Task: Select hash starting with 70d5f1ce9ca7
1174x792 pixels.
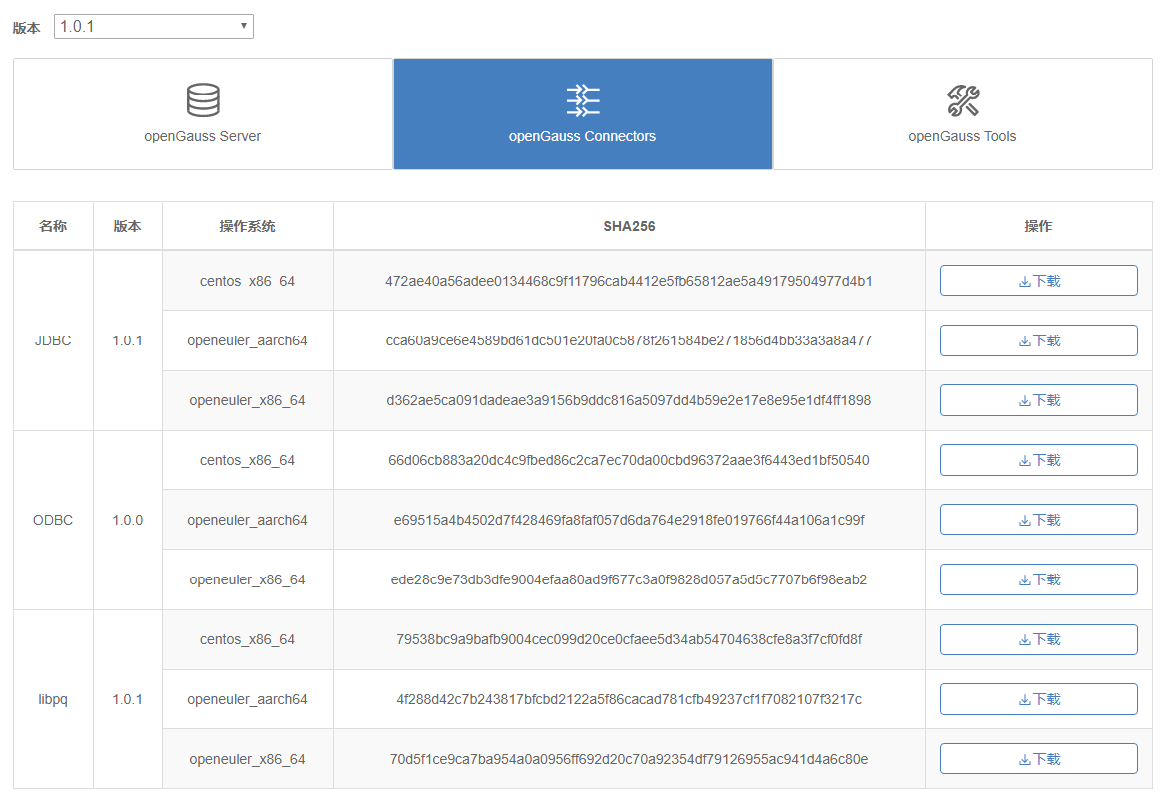Action: pyautogui.click(x=629, y=759)
